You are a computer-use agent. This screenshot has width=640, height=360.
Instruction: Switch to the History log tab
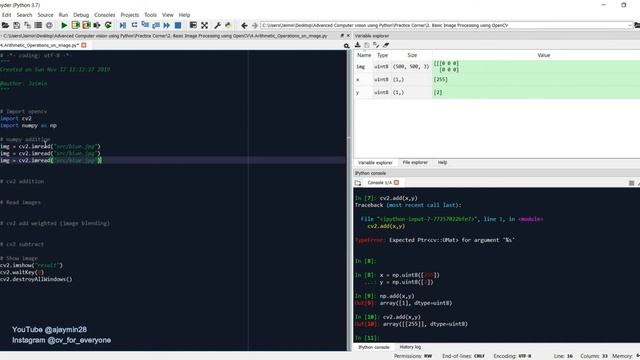click(x=410, y=347)
